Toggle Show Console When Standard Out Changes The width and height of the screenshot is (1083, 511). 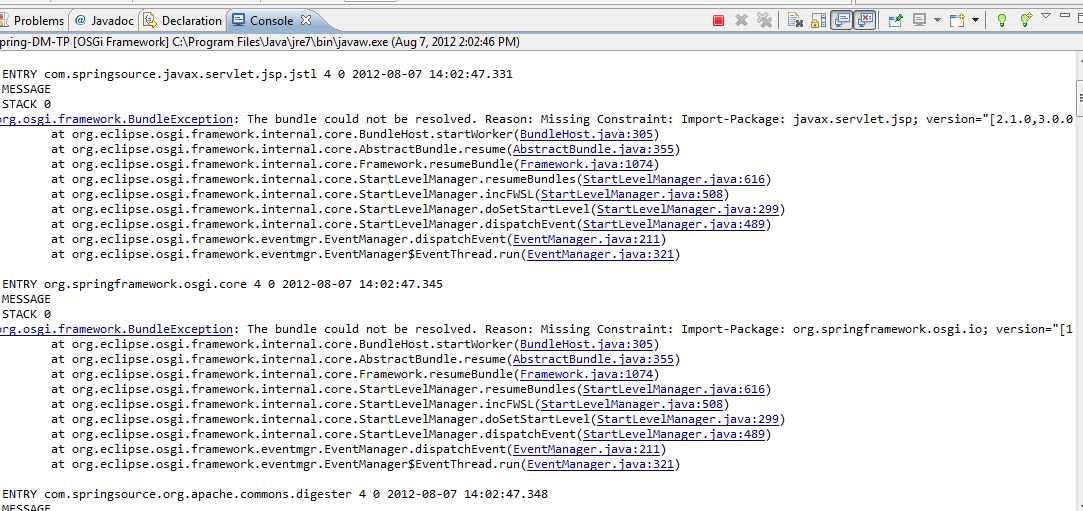(841, 20)
